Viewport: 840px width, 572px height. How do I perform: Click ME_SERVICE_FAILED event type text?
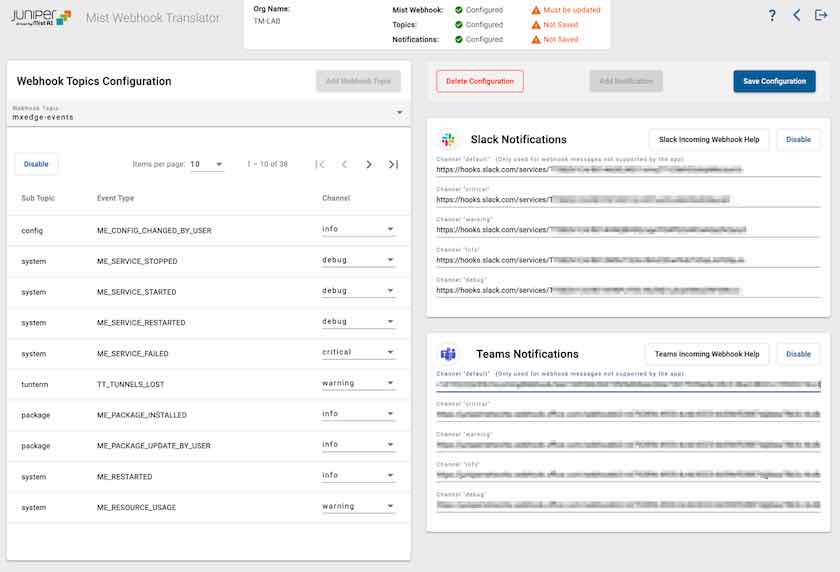click(x=133, y=354)
